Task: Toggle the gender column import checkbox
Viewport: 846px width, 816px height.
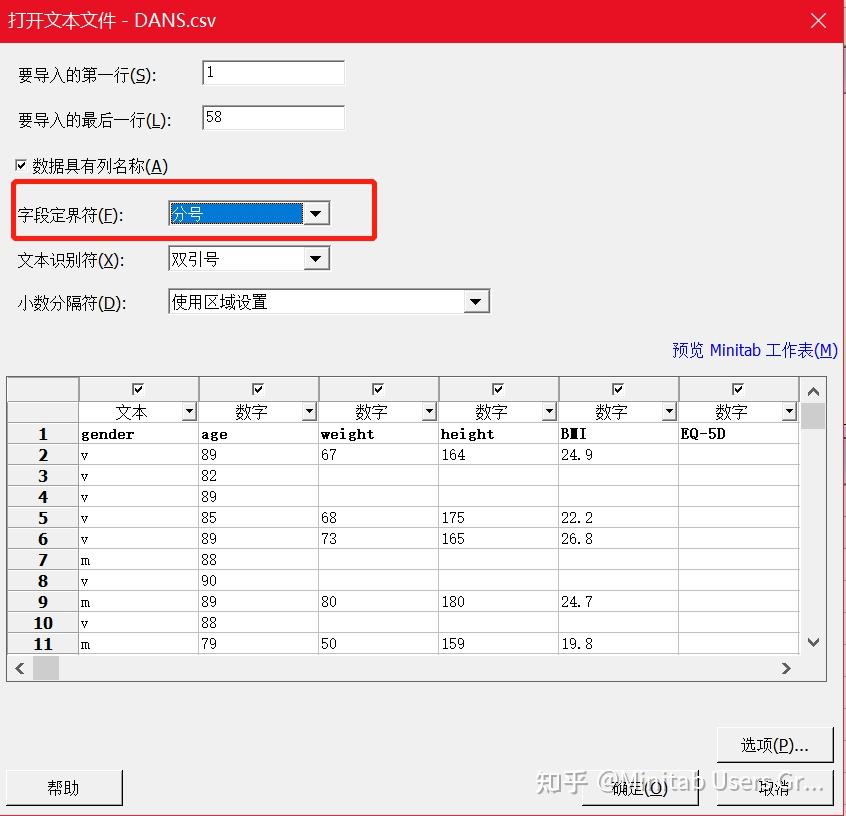Action: coord(138,389)
